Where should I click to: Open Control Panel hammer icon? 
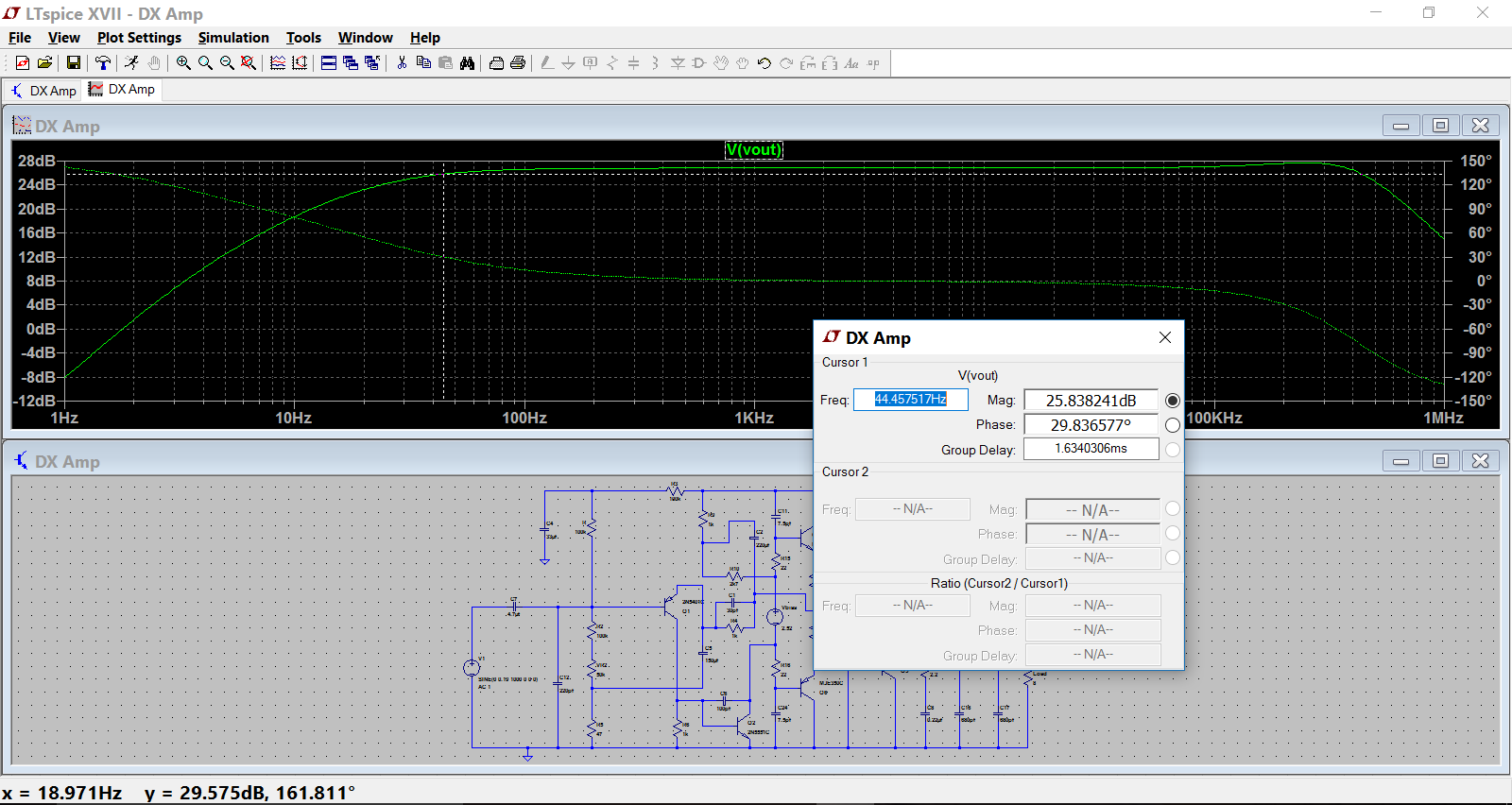click(103, 63)
